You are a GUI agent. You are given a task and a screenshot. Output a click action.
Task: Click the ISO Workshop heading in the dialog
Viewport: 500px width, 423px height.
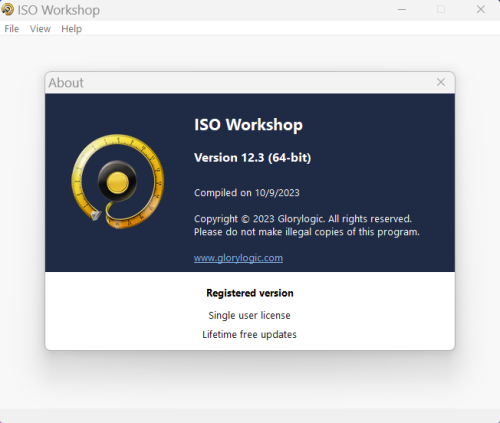pyautogui.click(x=248, y=125)
